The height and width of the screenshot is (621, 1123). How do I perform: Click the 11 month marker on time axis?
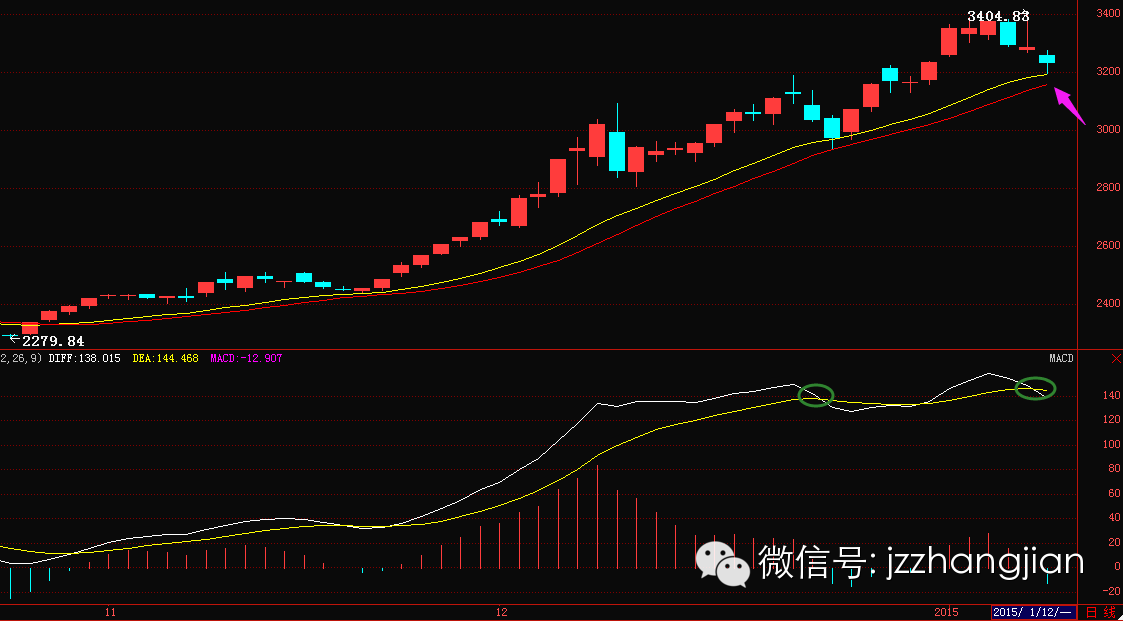pos(110,612)
